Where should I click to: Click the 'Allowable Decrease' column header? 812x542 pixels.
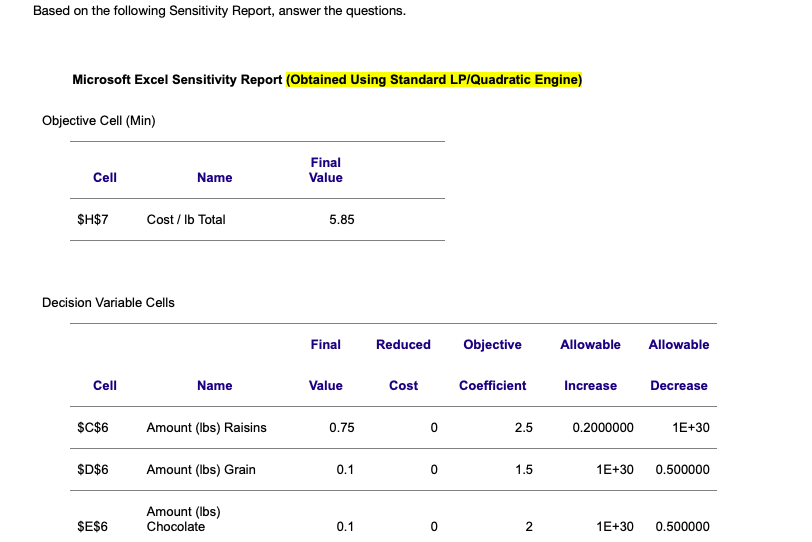point(679,365)
